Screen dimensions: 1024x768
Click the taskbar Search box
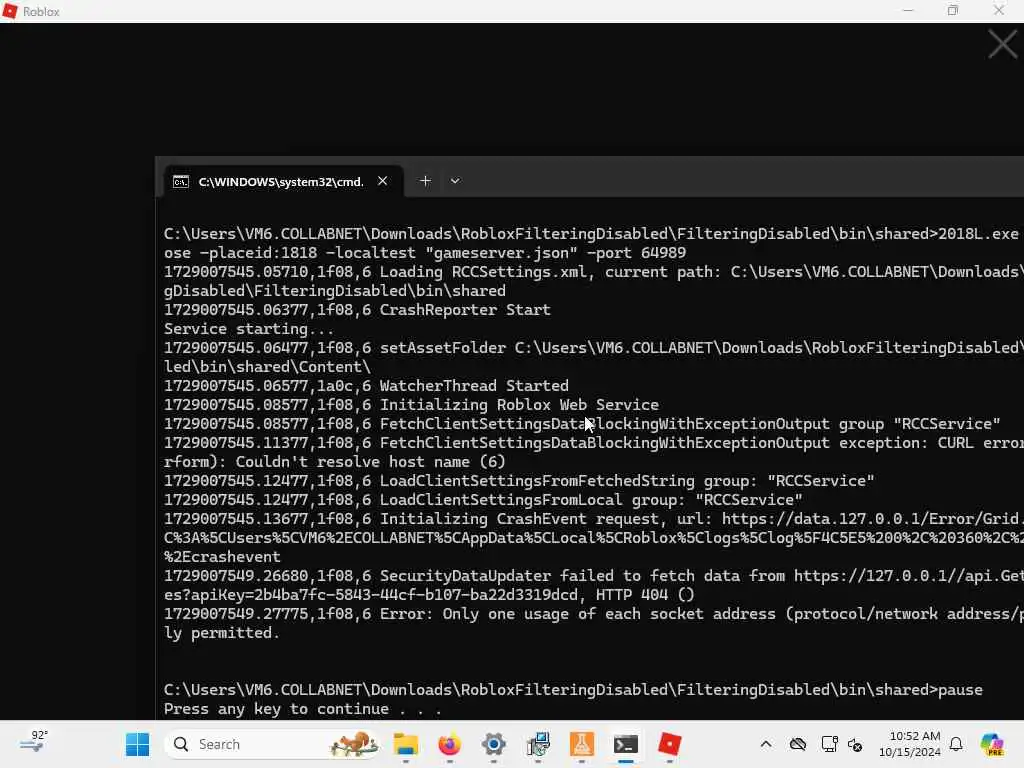[x=272, y=744]
